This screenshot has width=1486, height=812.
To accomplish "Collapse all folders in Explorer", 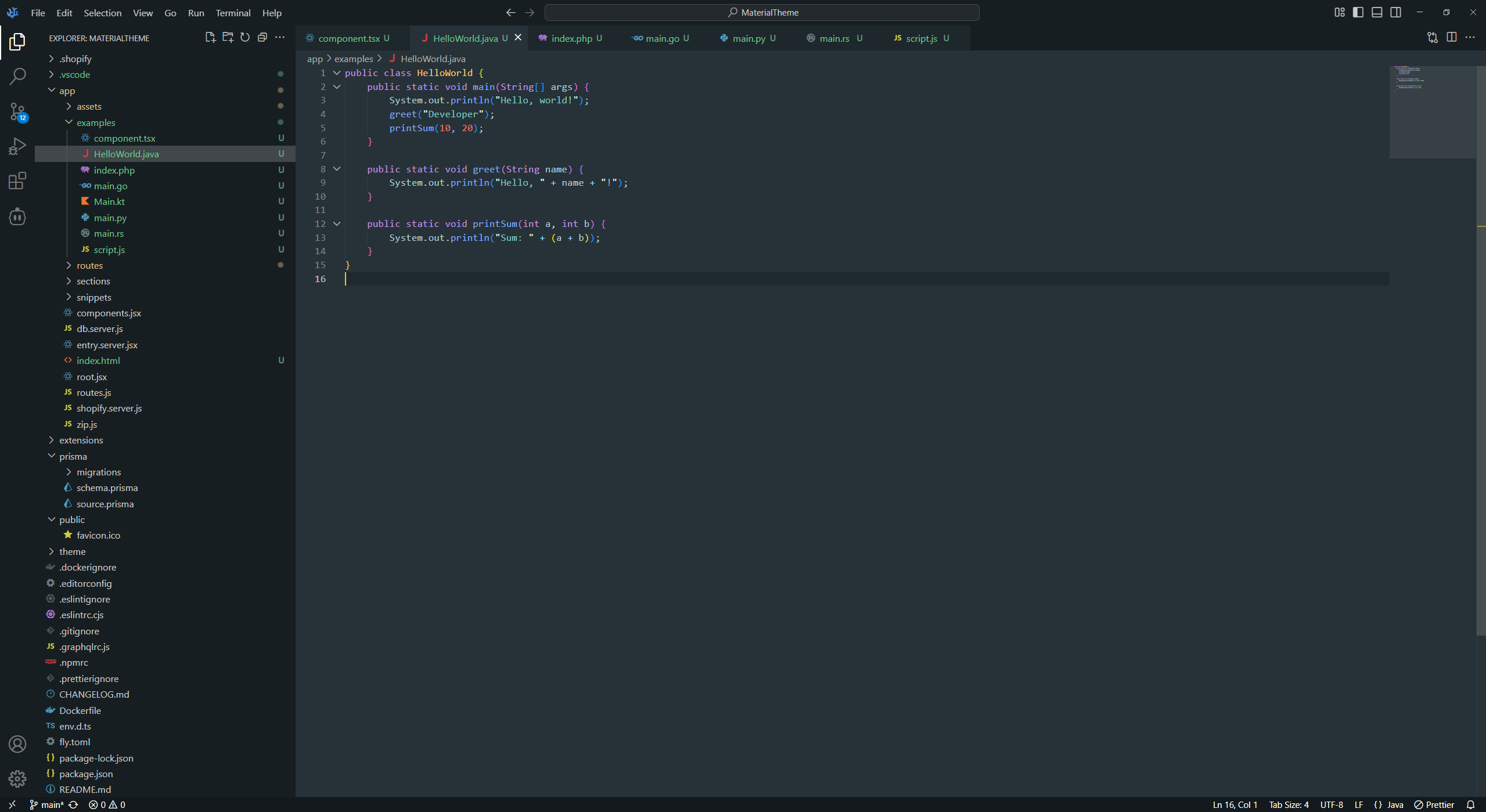I will coord(262,38).
